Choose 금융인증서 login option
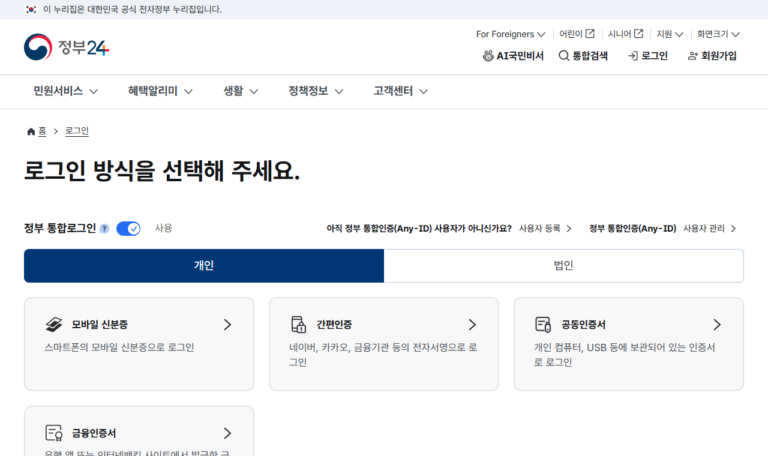This screenshot has width=768, height=456. point(139,431)
